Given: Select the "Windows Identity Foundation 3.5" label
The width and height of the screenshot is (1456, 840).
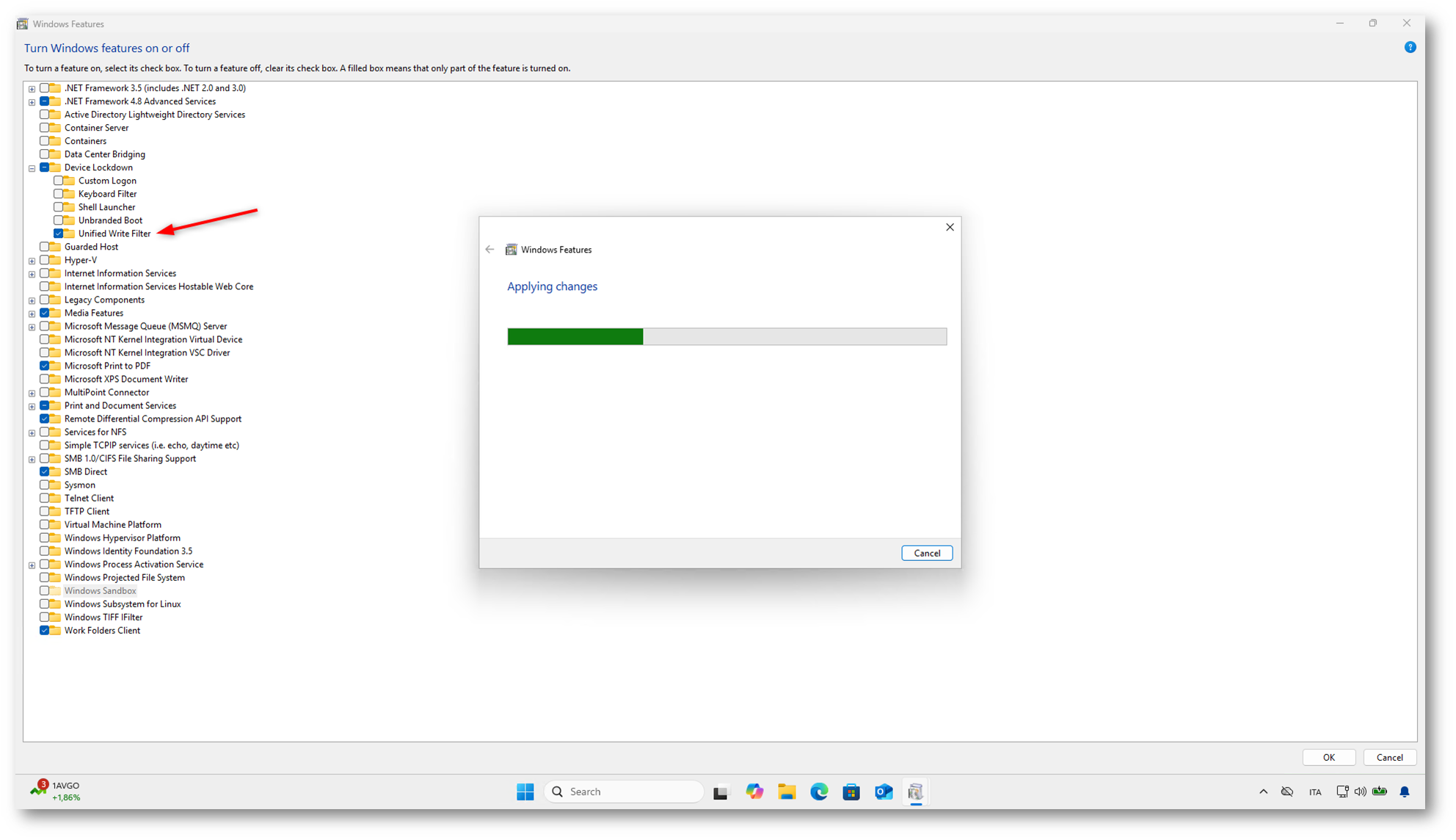Looking at the screenshot, I should (128, 551).
